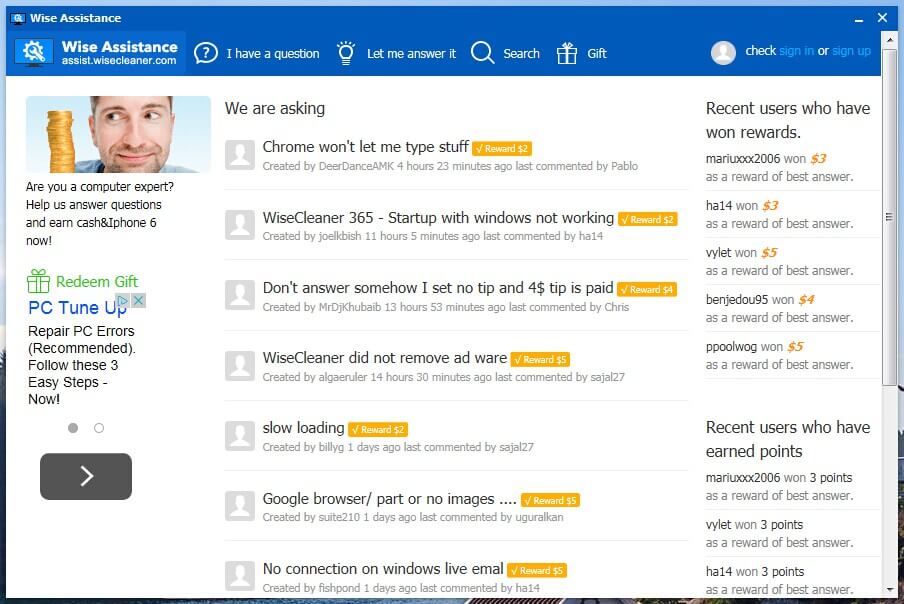Image resolution: width=904 pixels, height=604 pixels.
Task: Click Reward $4 badge on tip question
Action: pyautogui.click(x=647, y=289)
